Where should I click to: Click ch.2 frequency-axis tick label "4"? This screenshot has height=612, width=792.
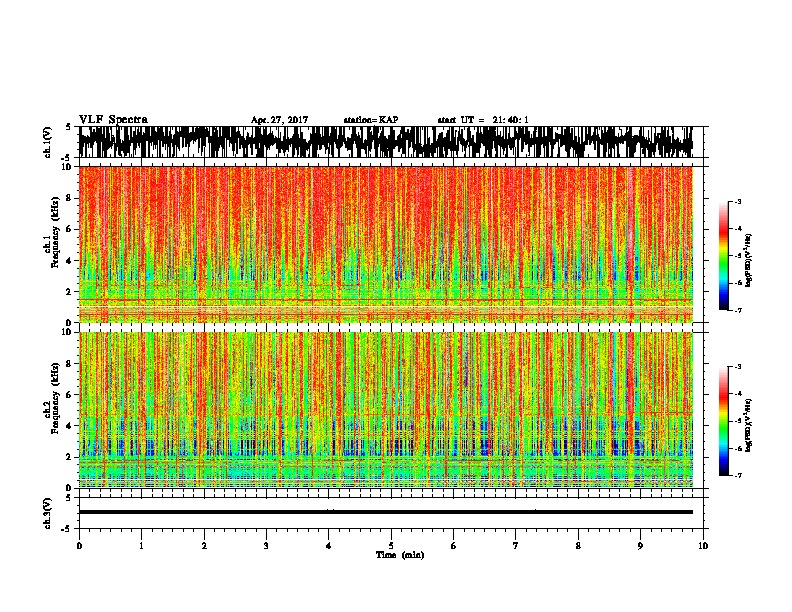point(69,426)
